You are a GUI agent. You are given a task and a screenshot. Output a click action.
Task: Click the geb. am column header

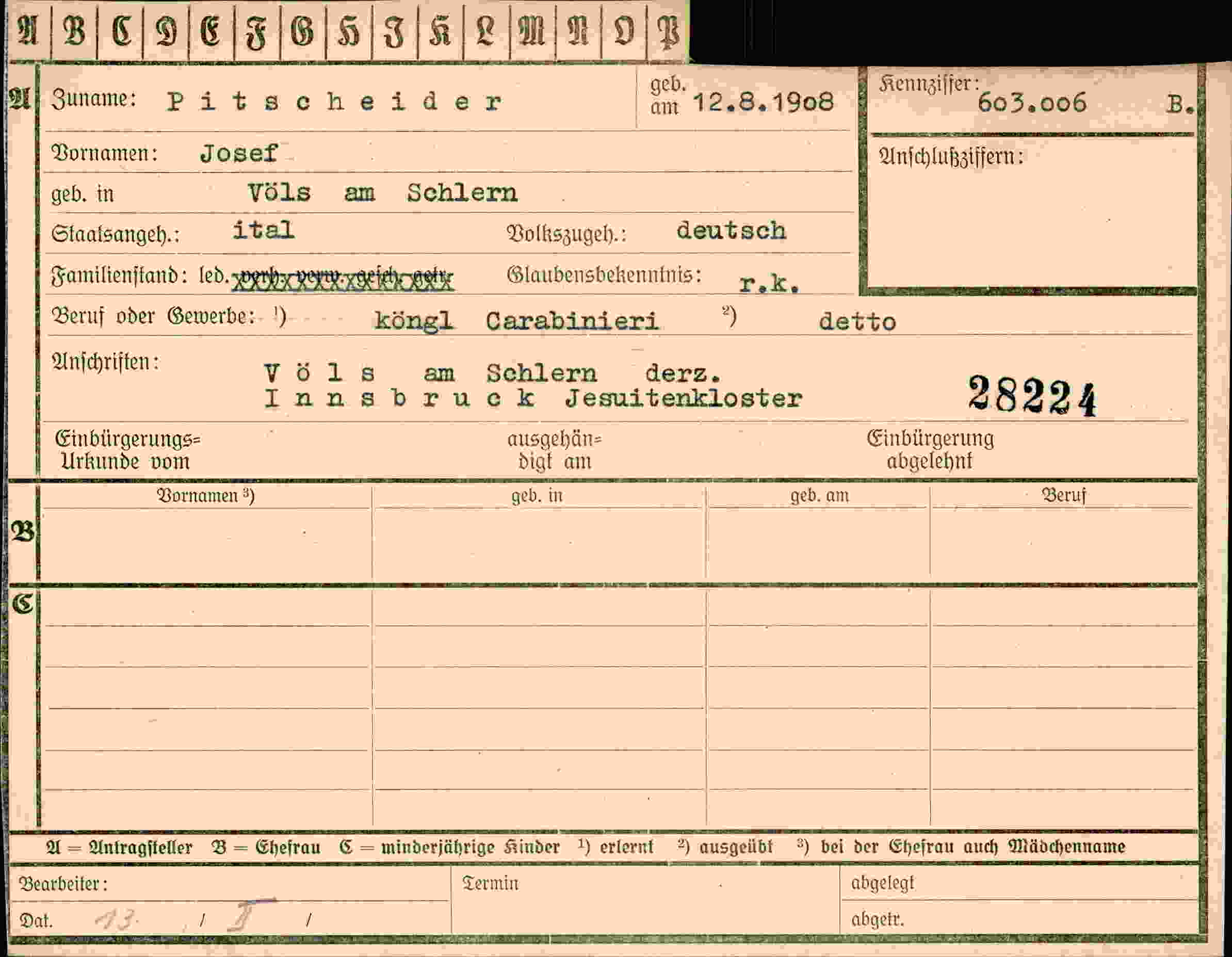tap(819, 496)
